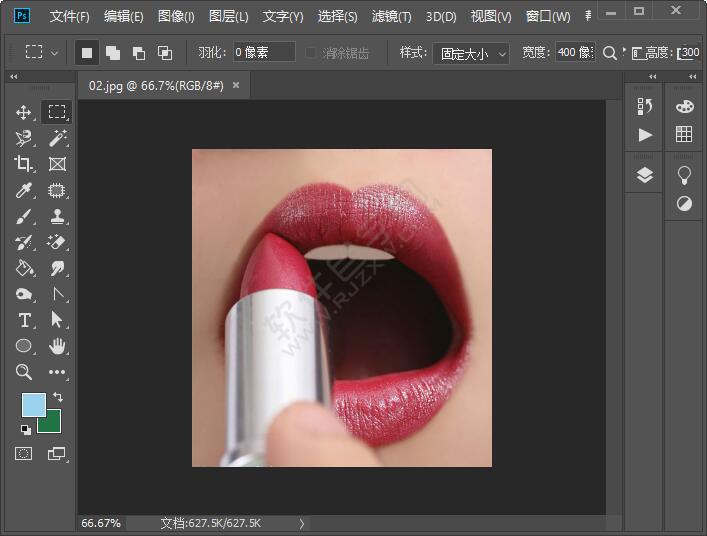This screenshot has height=536, width=707.
Task: Select the Sponge tool
Action: point(23,294)
